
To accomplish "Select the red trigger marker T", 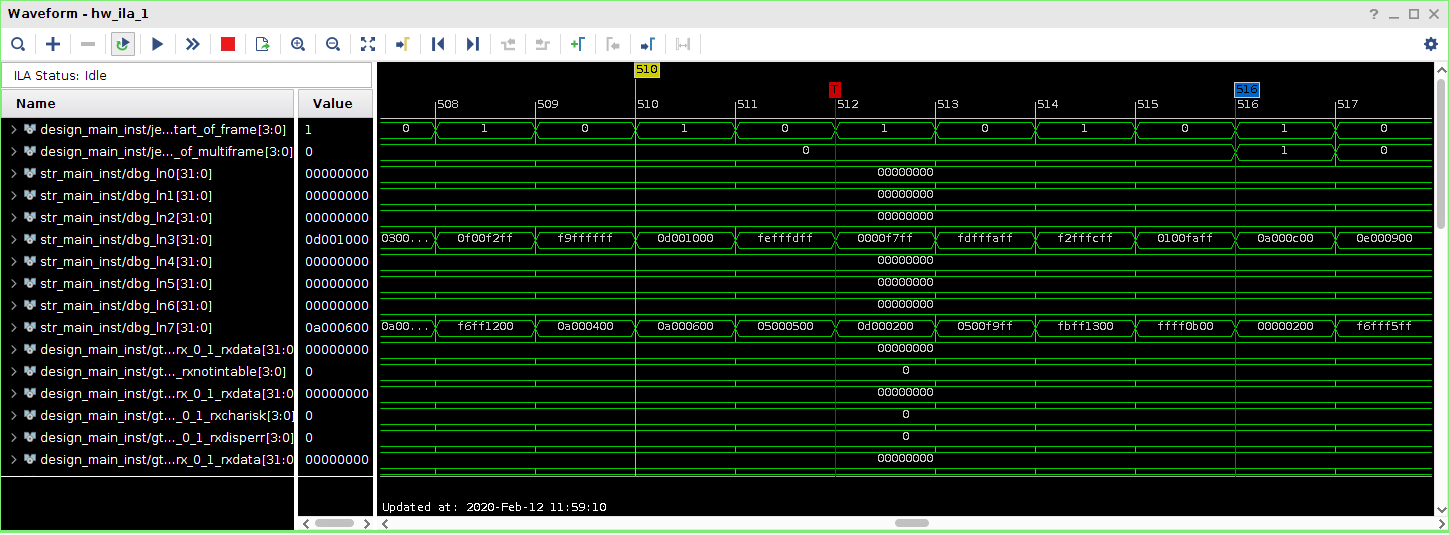I will (835, 90).
